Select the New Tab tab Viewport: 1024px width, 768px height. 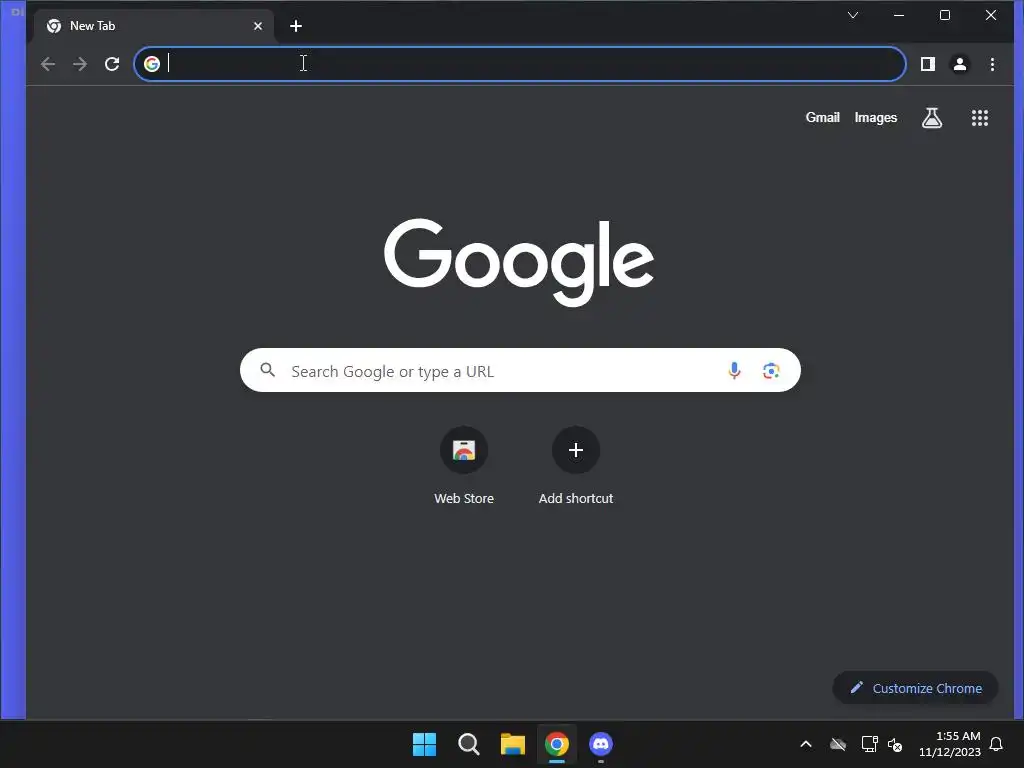click(153, 26)
